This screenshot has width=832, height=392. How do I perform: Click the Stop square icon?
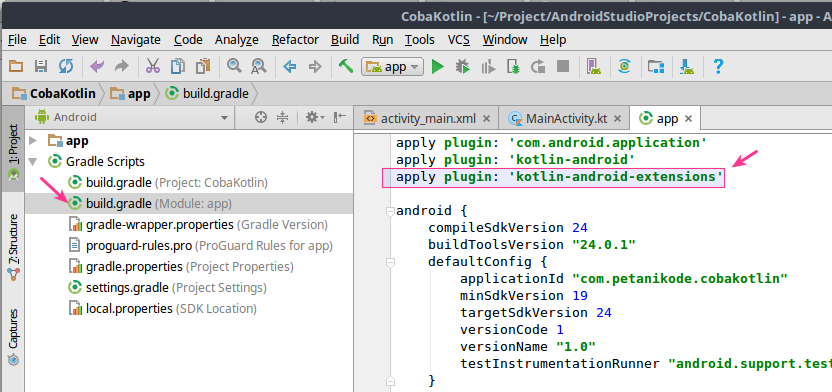pyautogui.click(x=562, y=66)
